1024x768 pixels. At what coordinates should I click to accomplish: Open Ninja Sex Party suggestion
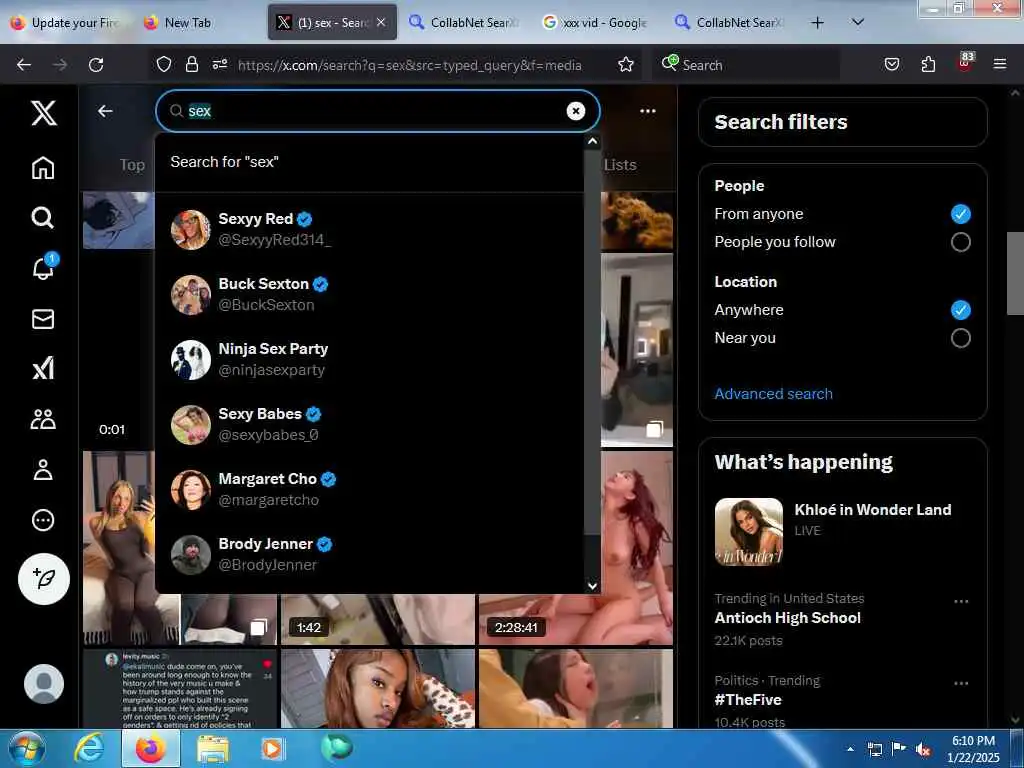click(370, 359)
